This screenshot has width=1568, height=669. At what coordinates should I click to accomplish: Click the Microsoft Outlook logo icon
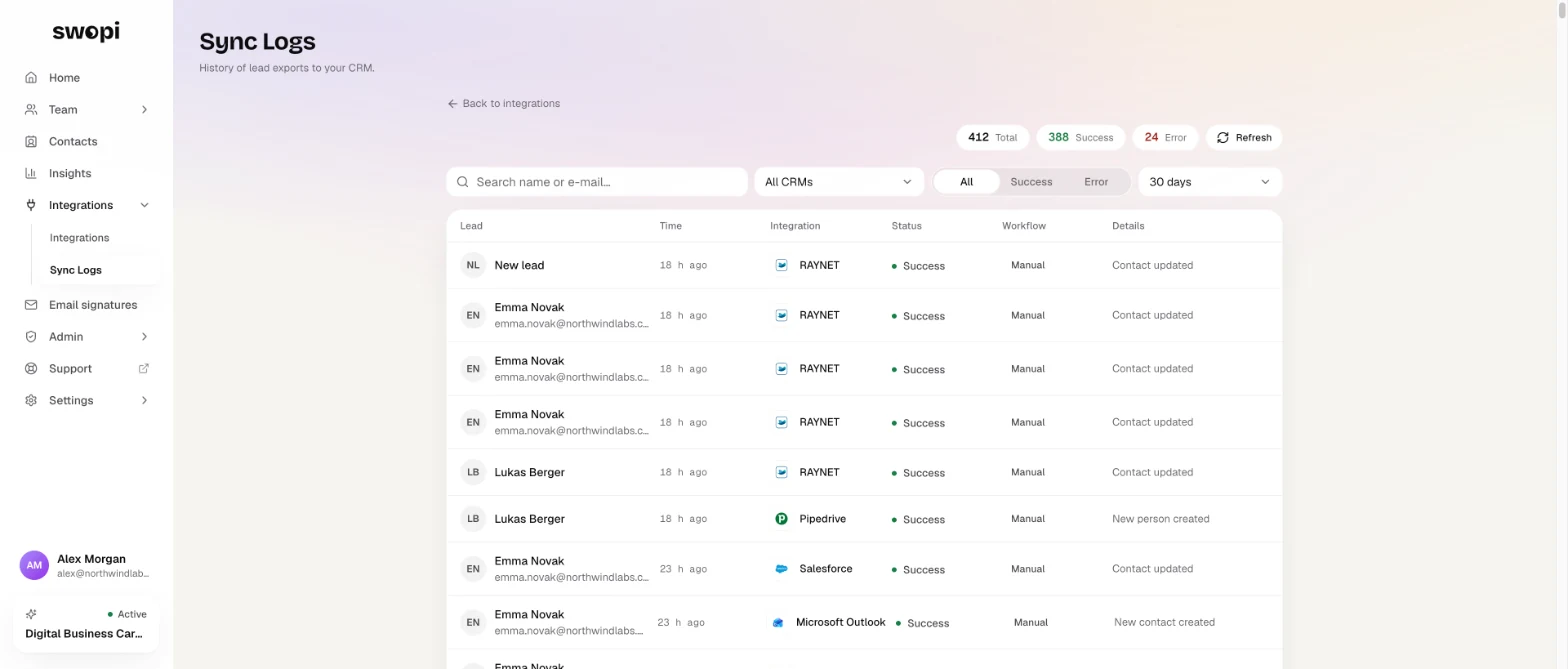pos(778,623)
